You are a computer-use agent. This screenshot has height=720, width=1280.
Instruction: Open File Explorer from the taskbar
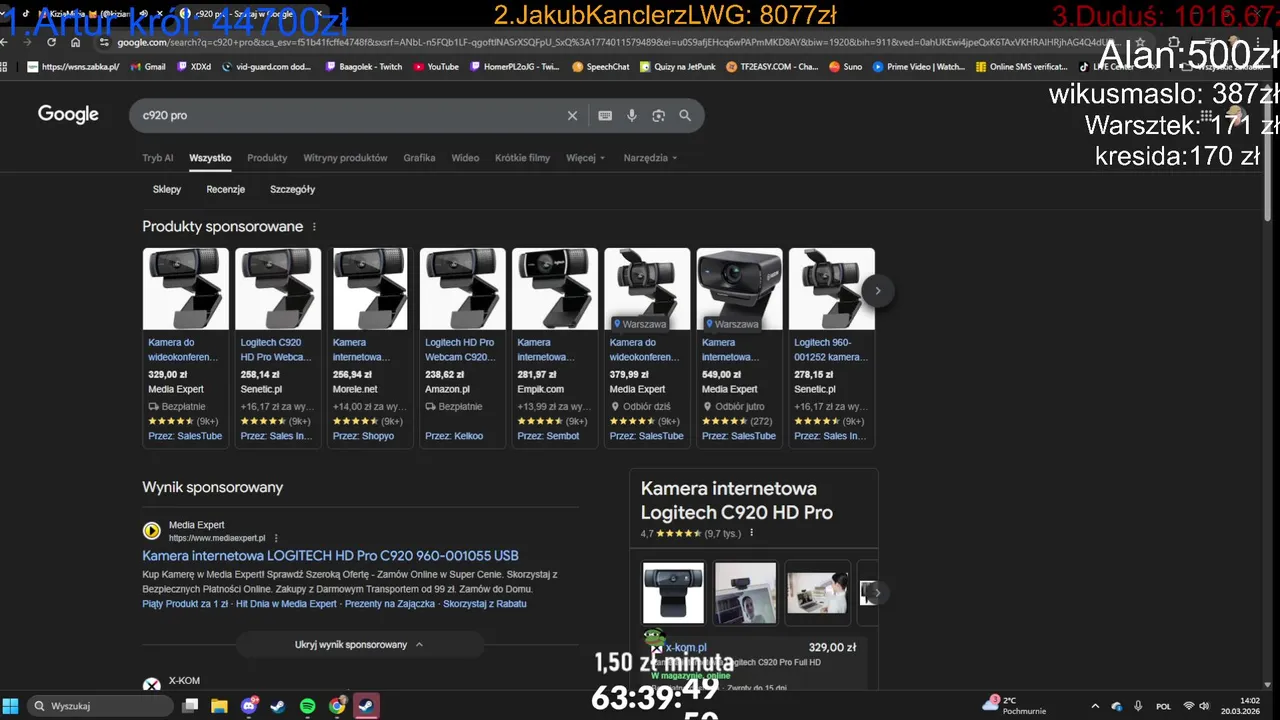pyautogui.click(x=219, y=706)
